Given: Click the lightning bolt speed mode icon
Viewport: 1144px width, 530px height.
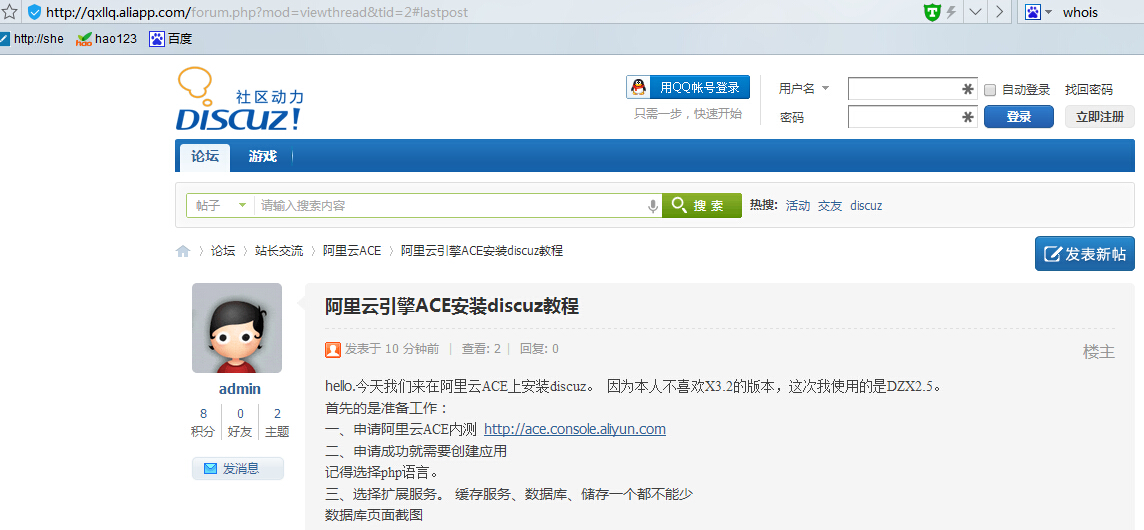Looking at the screenshot, I should pos(951,12).
